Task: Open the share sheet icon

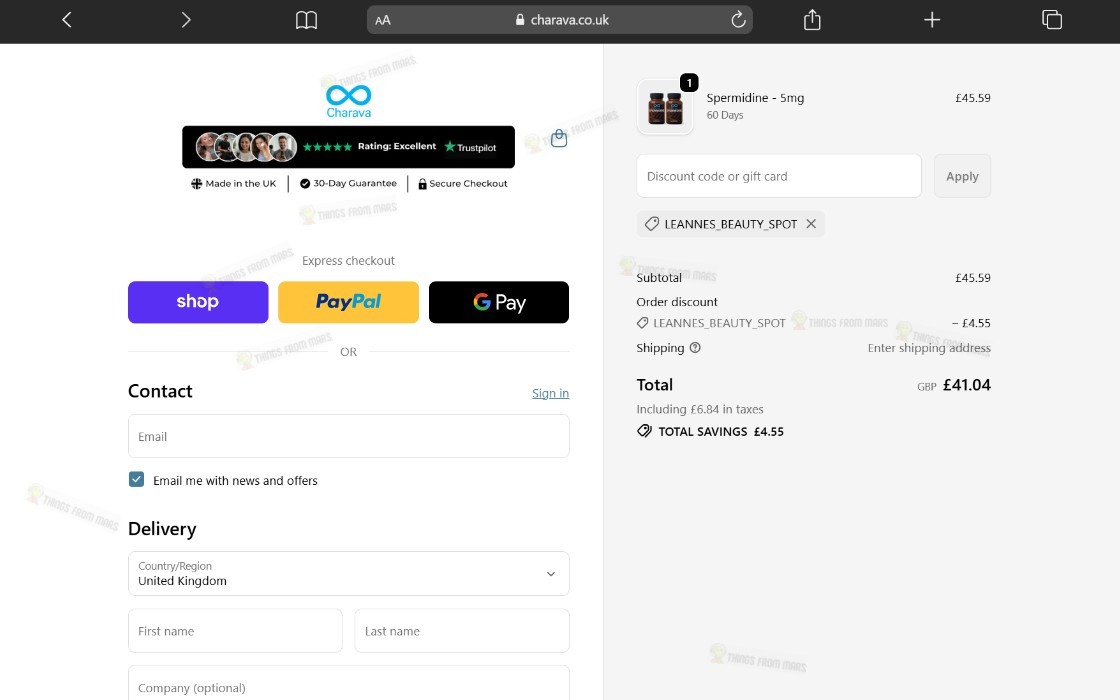Action: (812, 20)
